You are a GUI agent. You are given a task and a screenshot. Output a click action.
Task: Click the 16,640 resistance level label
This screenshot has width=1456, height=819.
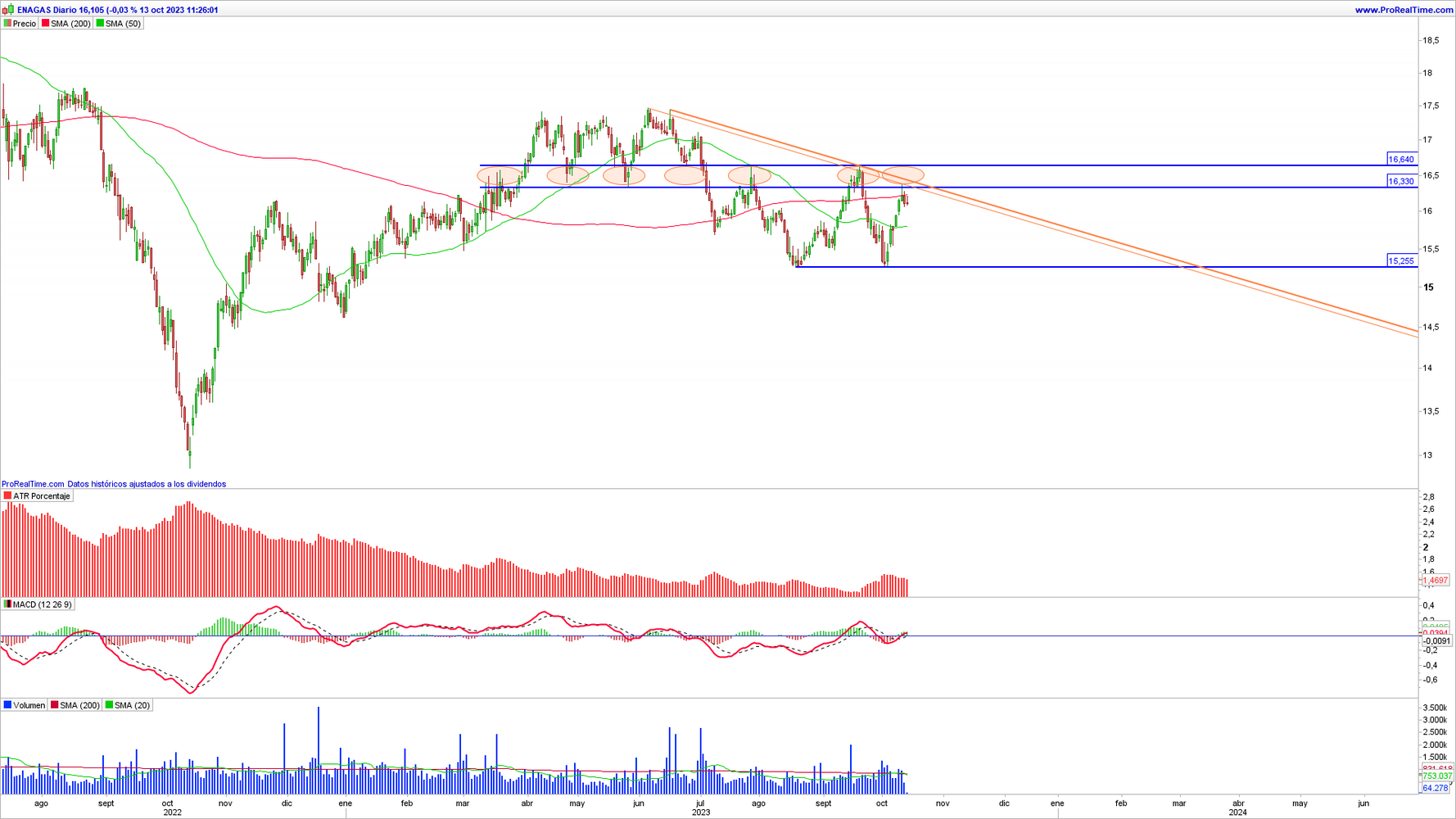(1401, 160)
